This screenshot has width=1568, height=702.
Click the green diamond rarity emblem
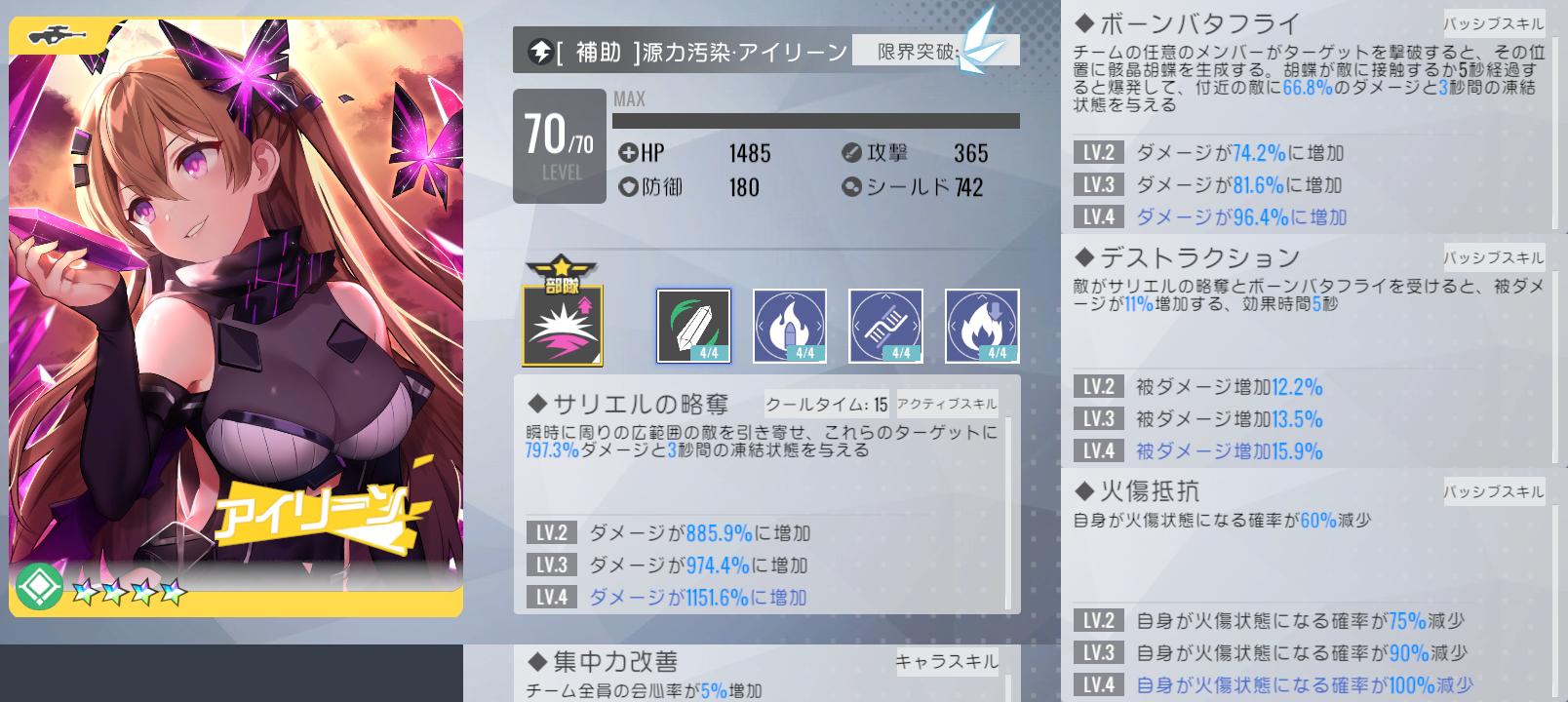[x=39, y=586]
